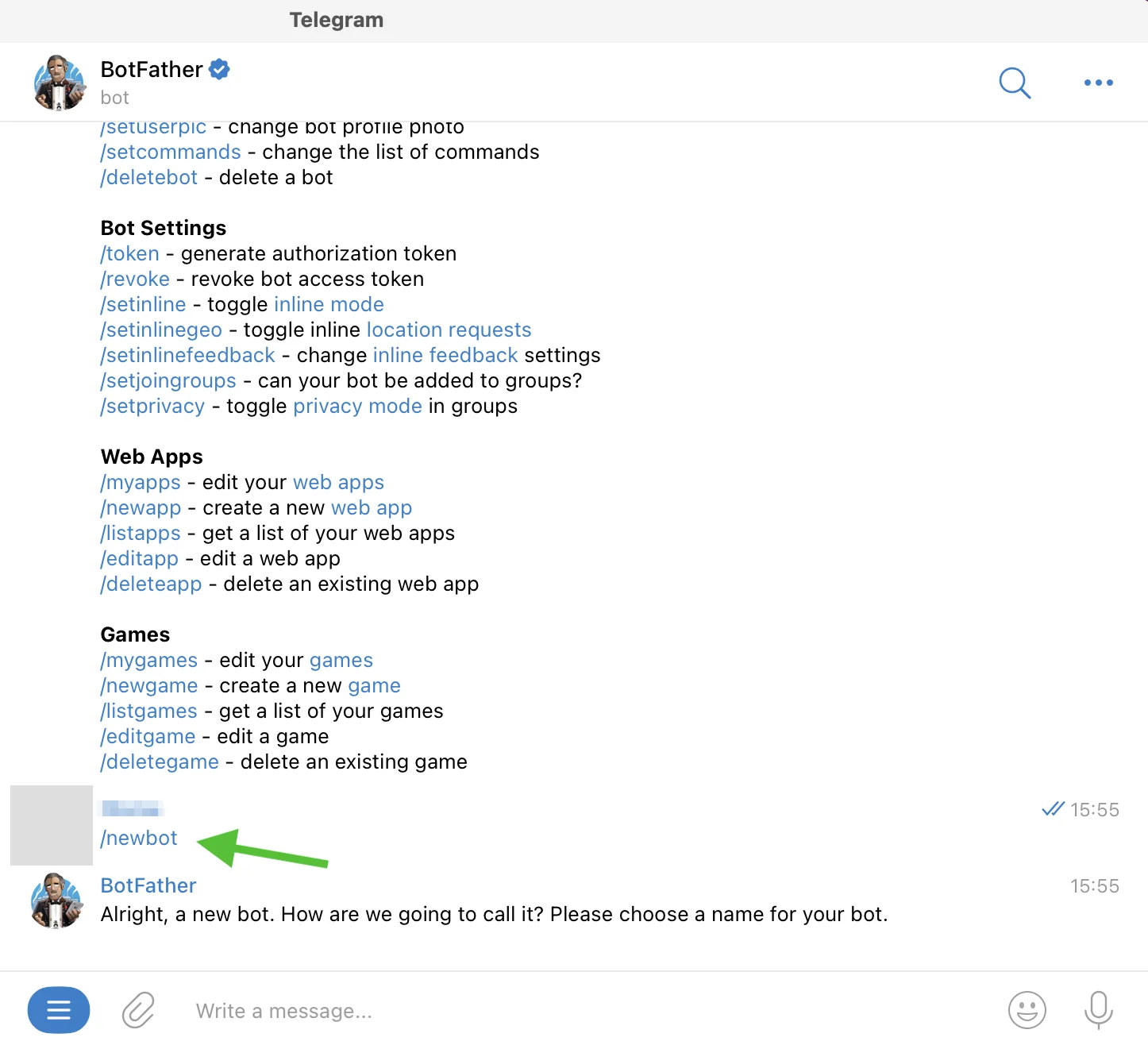Click the /newgame command link
The height and width of the screenshot is (1045, 1148).
pyautogui.click(x=149, y=685)
